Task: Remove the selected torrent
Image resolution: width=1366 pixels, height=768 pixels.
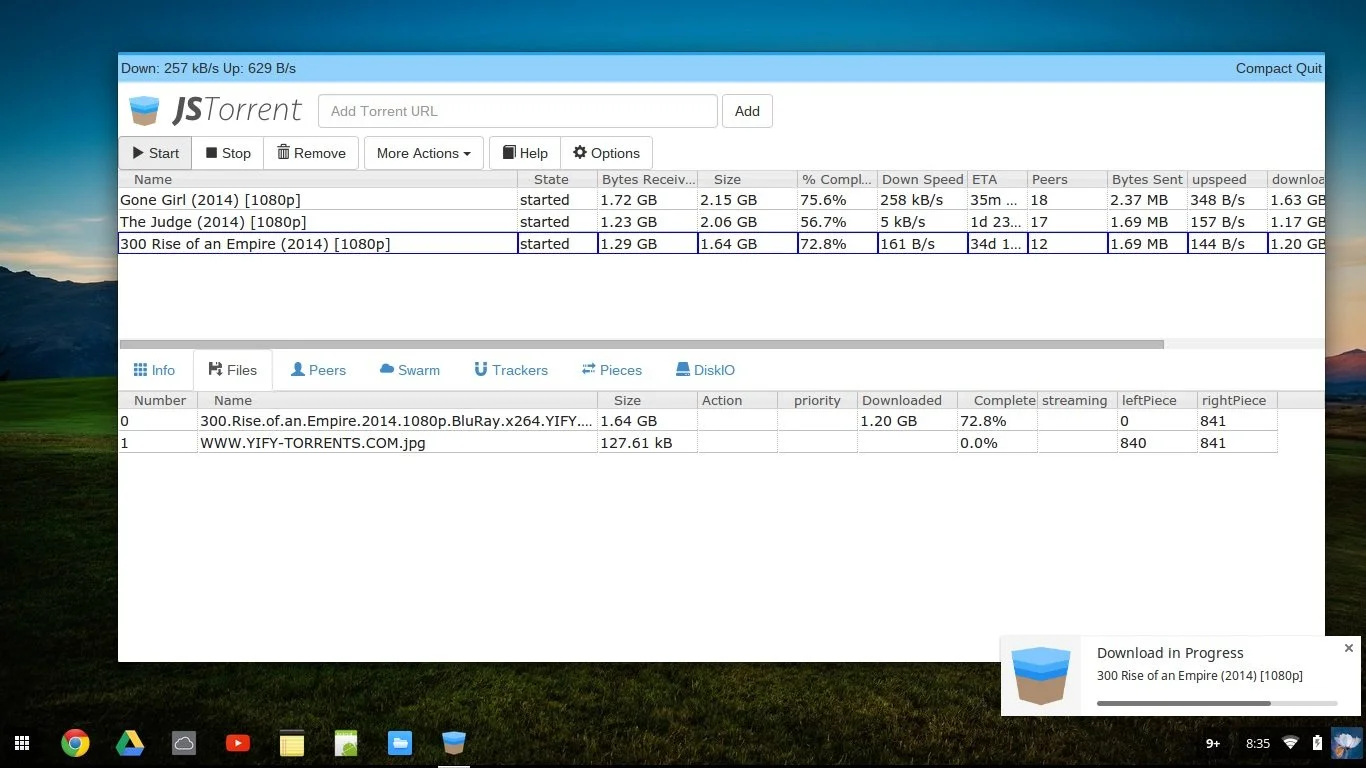Action: (311, 153)
